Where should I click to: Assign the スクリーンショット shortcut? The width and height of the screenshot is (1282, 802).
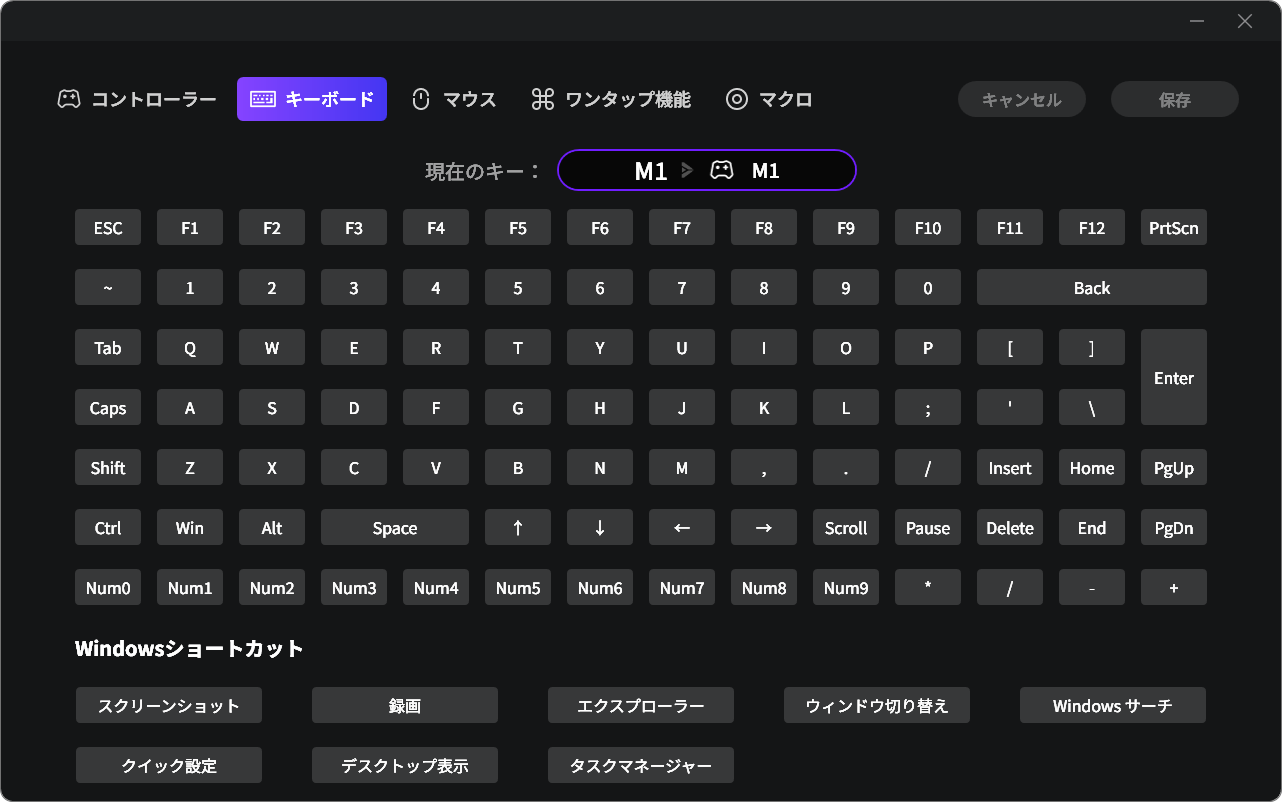tap(169, 706)
